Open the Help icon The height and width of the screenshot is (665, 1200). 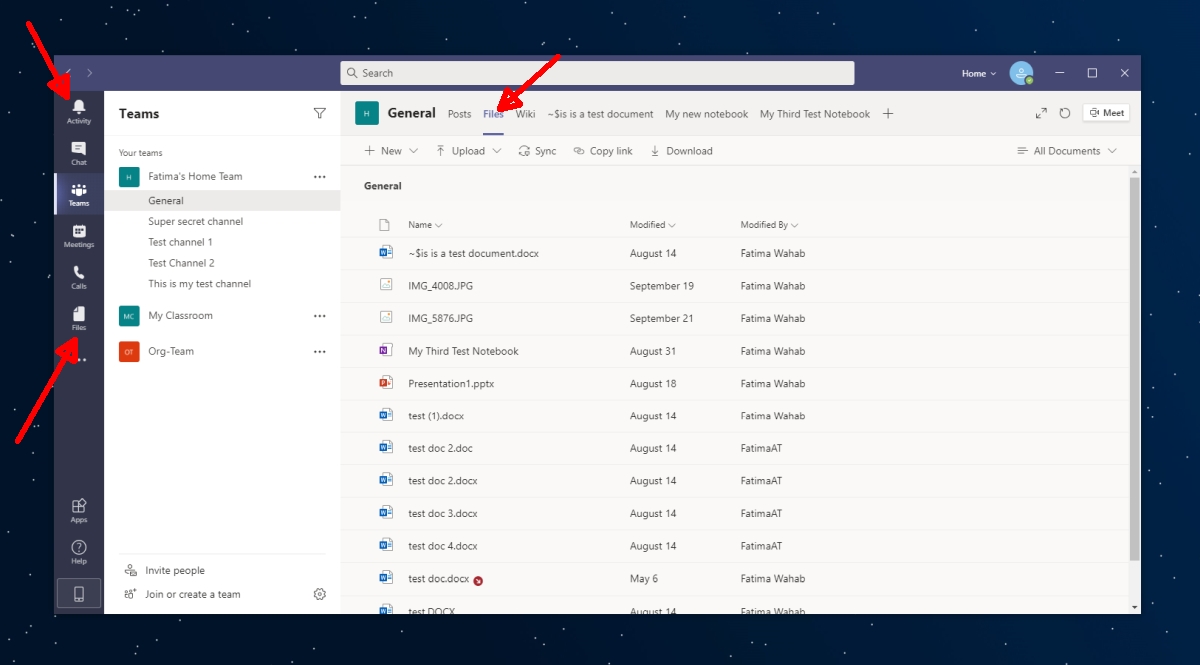coord(79,548)
